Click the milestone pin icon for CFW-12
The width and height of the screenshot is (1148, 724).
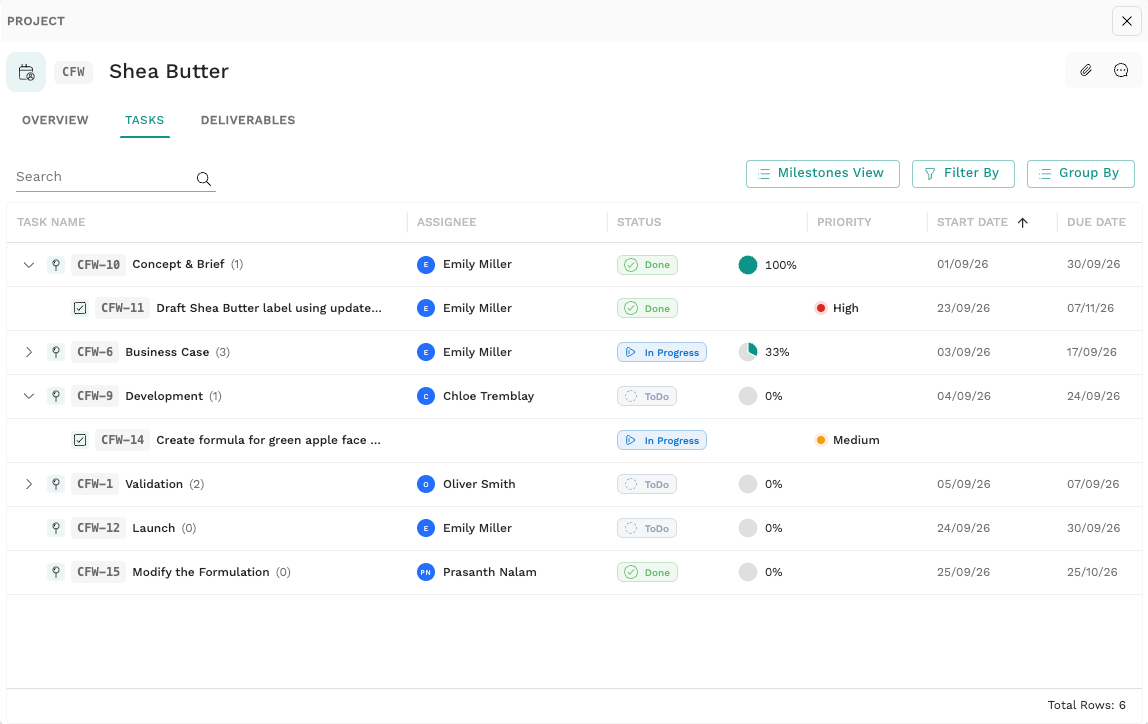click(56, 528)
